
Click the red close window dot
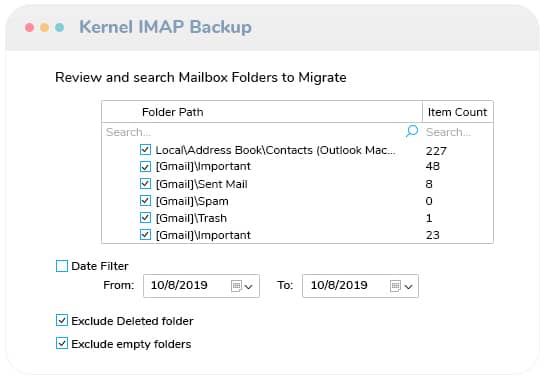pyautogui.click(x=30, y=27)
